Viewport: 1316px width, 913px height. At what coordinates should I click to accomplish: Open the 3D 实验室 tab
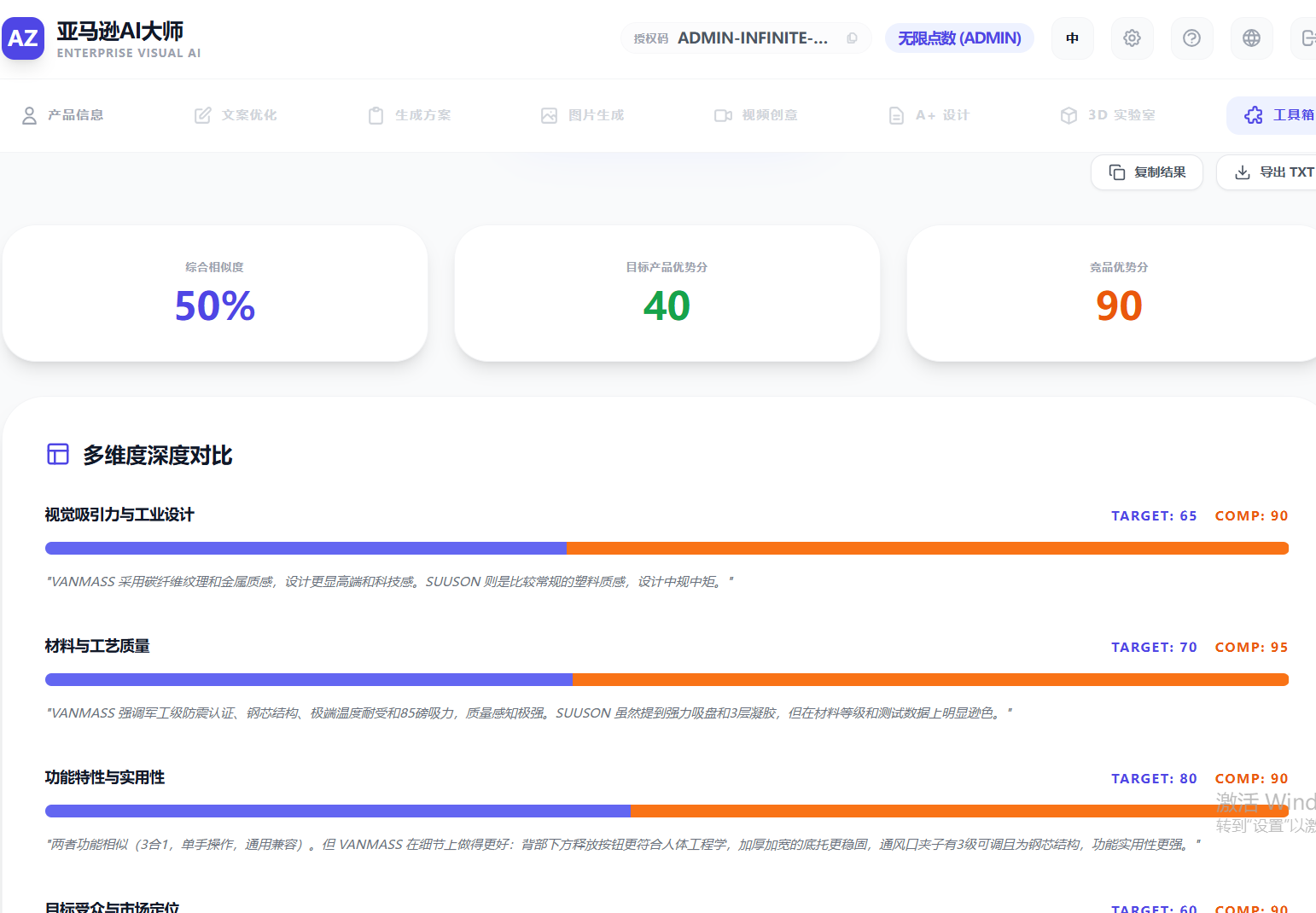pos(1108,115)
